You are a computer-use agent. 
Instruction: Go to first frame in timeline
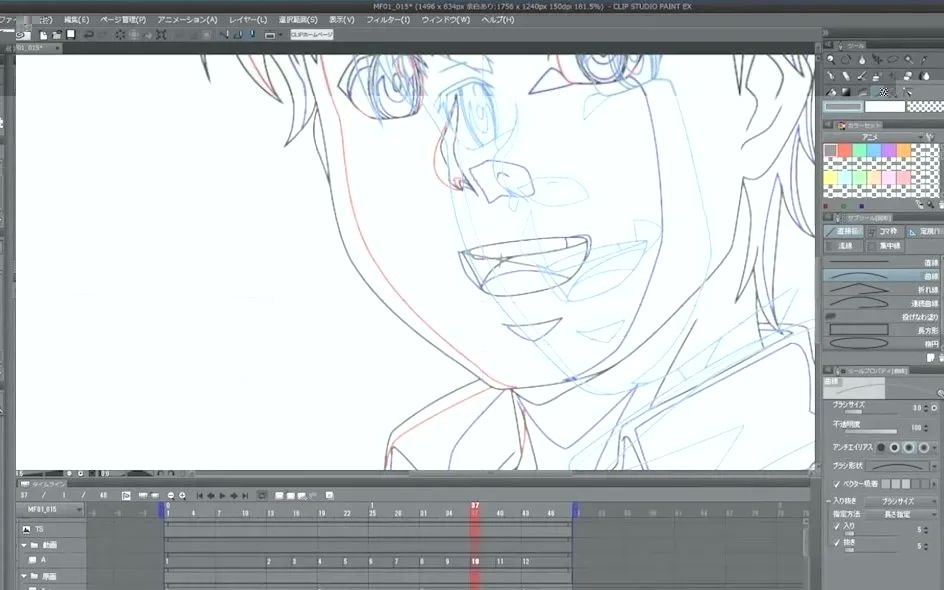(x=200, y=495)
